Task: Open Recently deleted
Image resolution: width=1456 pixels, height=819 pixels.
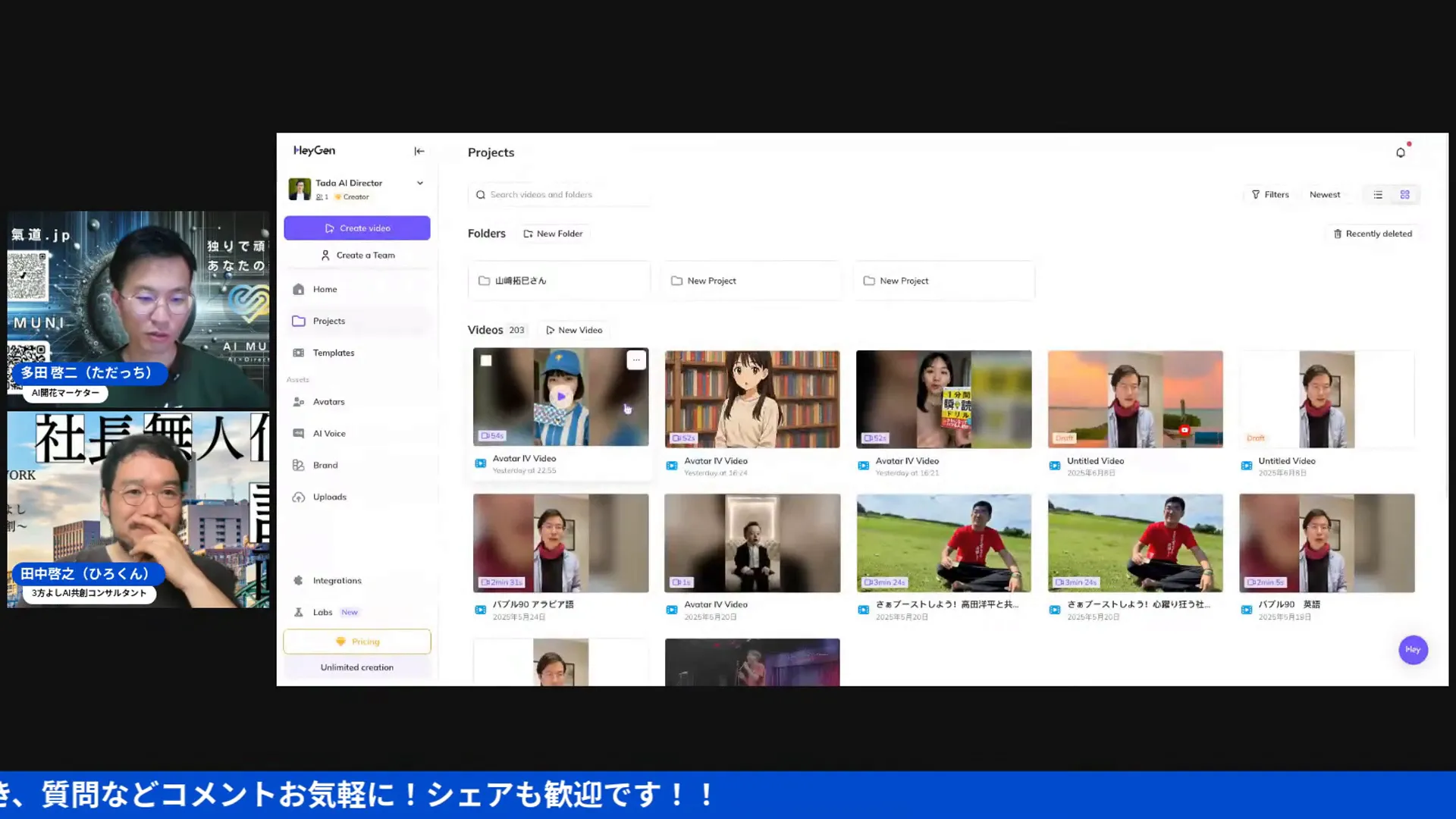Action: (1373, 234)
